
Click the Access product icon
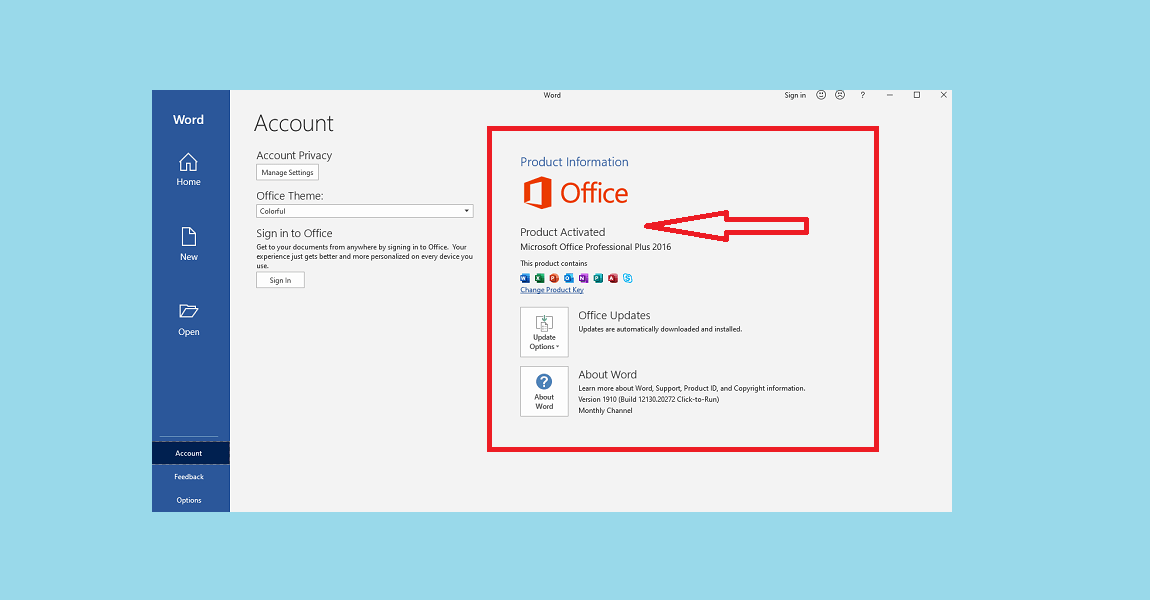click(x=613, y=278)
